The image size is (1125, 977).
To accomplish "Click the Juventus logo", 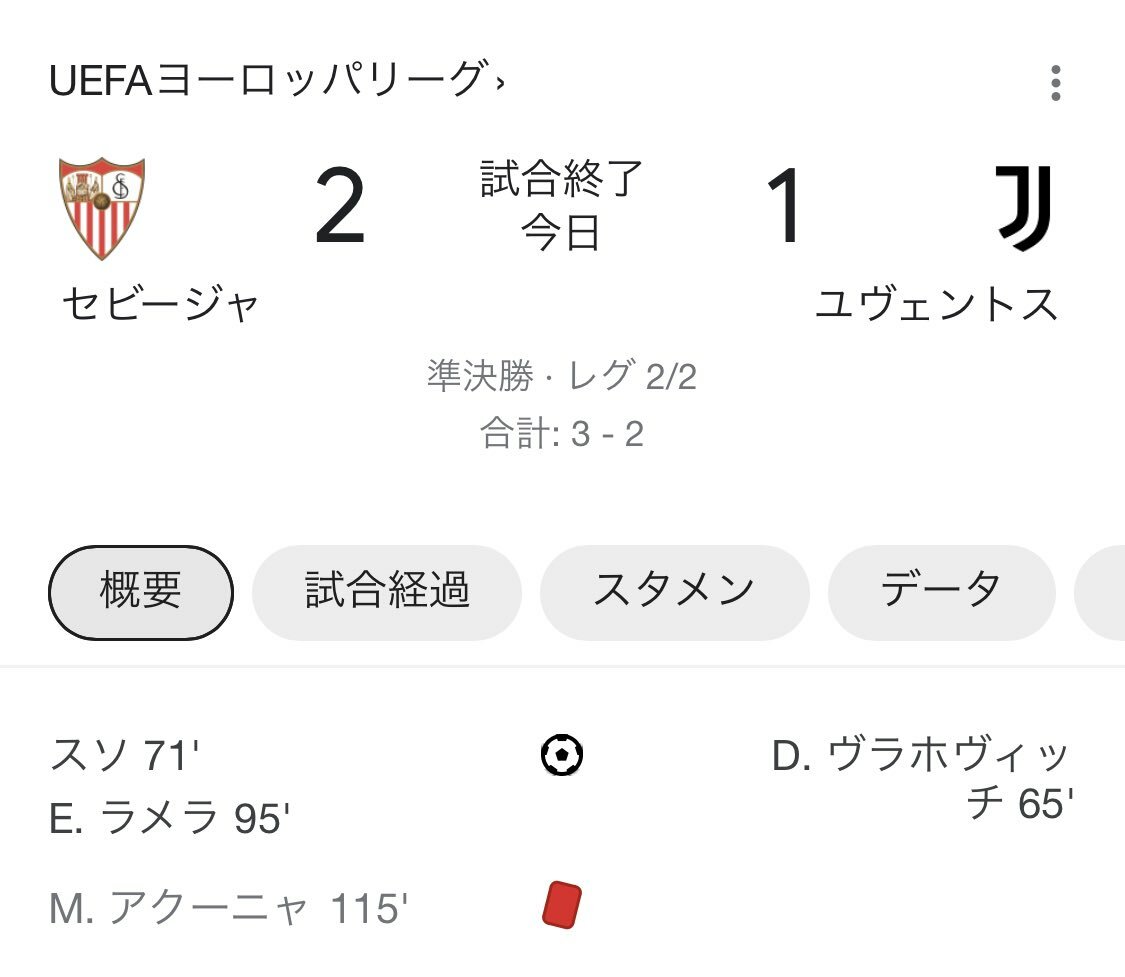I will tap(1024, 208).
